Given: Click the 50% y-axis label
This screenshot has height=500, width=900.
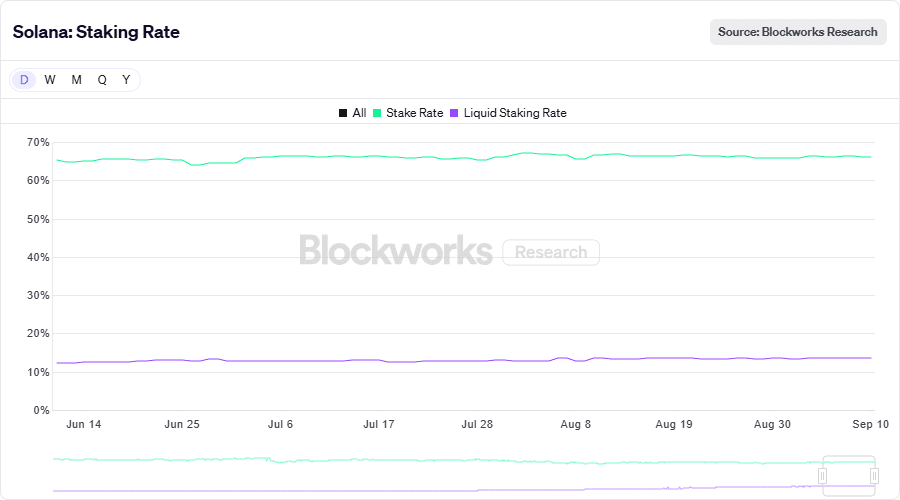Looking at the screenshot, I should tap(38, 219).
